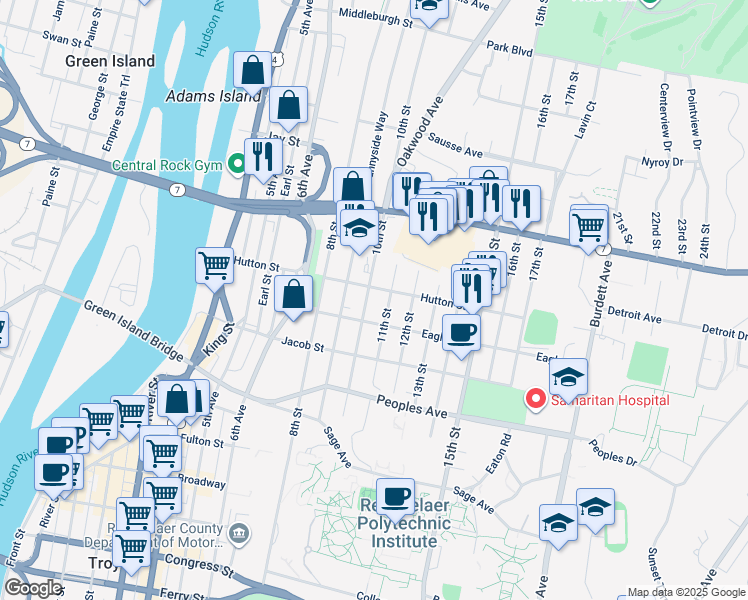
Task: Click the restaurant marker near 16th St on Route 7
Action: [x=521, y=207]
